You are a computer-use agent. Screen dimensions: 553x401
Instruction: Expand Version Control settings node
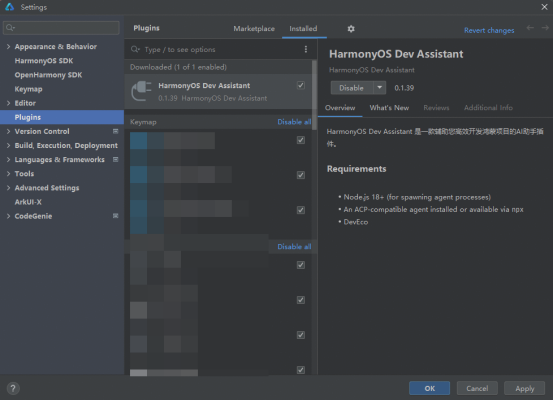(x=8, y=131)
